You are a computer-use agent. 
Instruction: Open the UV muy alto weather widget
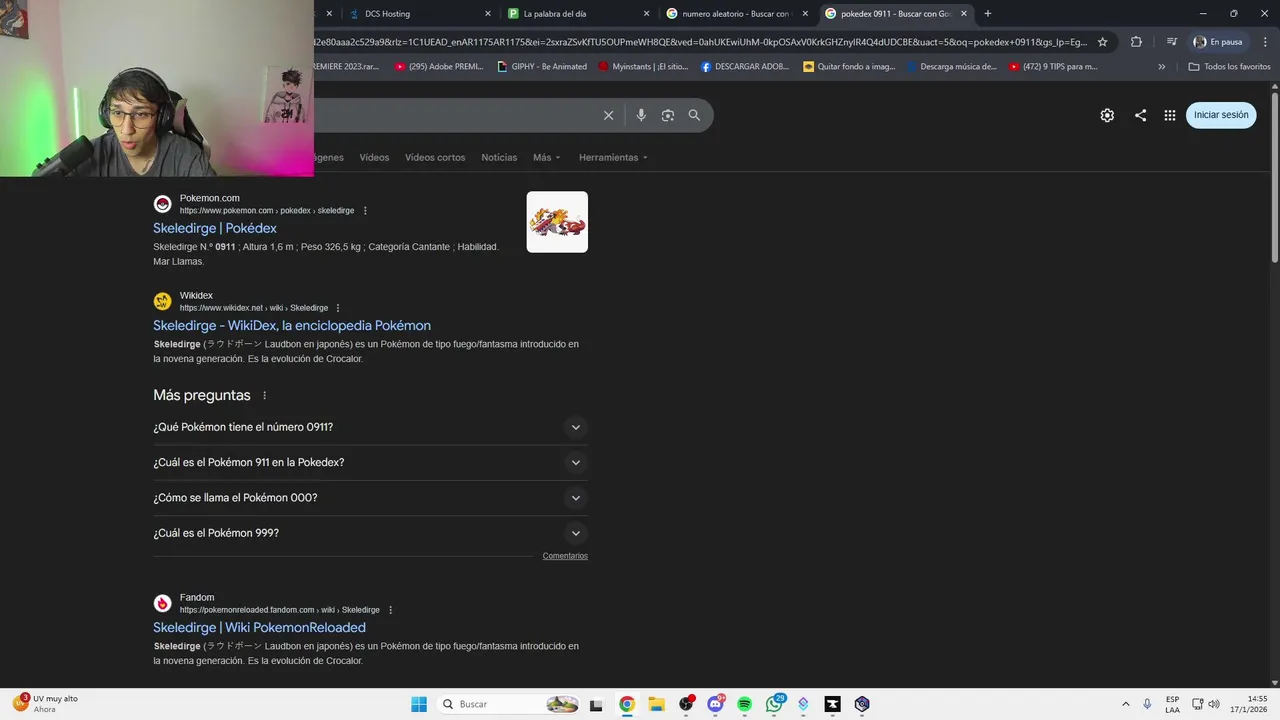click(46, 704)
